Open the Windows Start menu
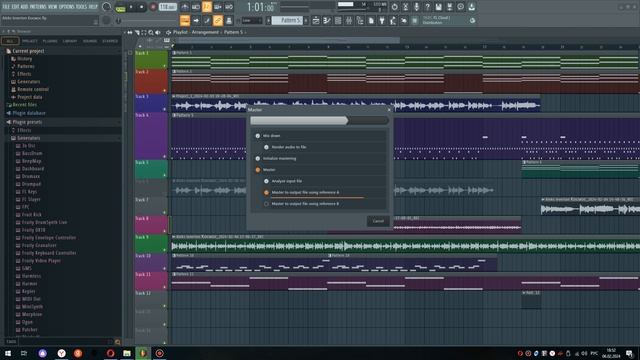This screenshot has height=360, width=640. (8, 353)
